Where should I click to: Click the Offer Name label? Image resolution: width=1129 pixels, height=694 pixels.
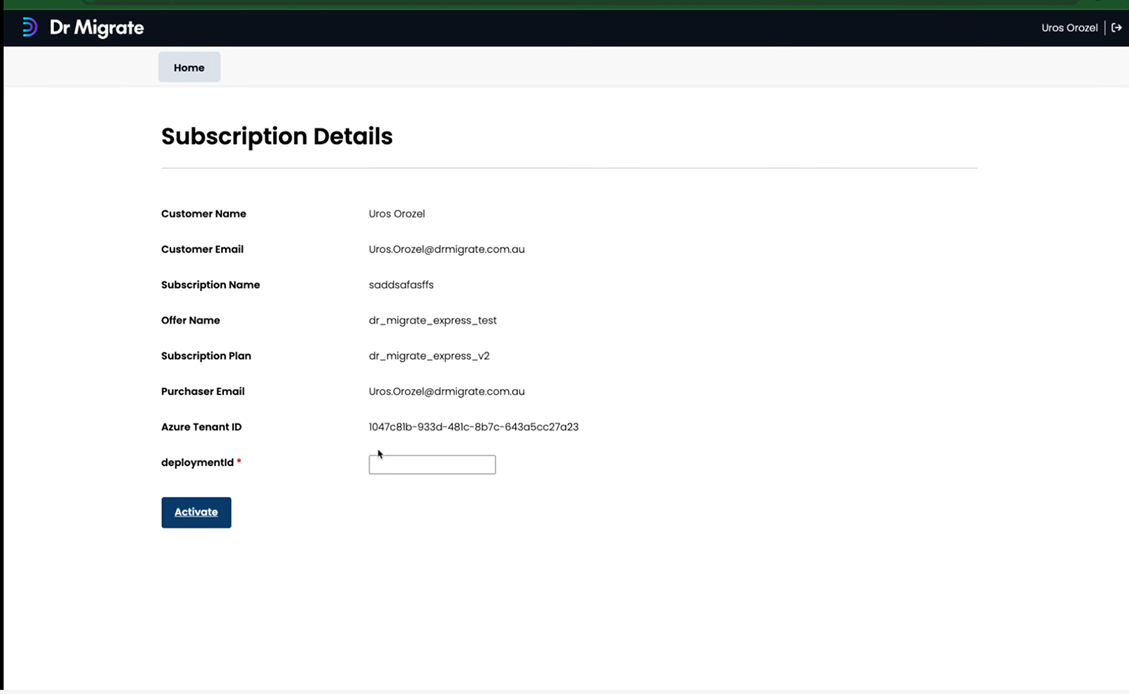[x=191, y=320]
